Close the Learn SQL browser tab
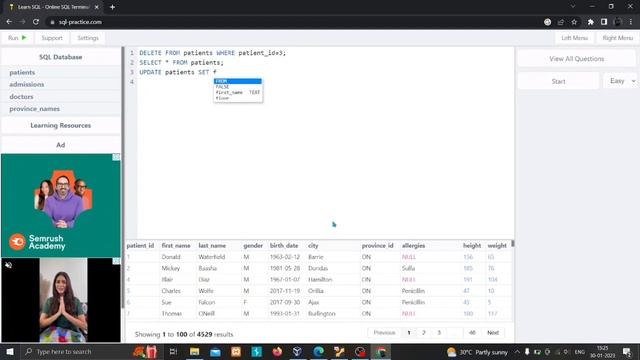Image resolution: width=640 pixels, height=360 pixels. click(96, 7)
